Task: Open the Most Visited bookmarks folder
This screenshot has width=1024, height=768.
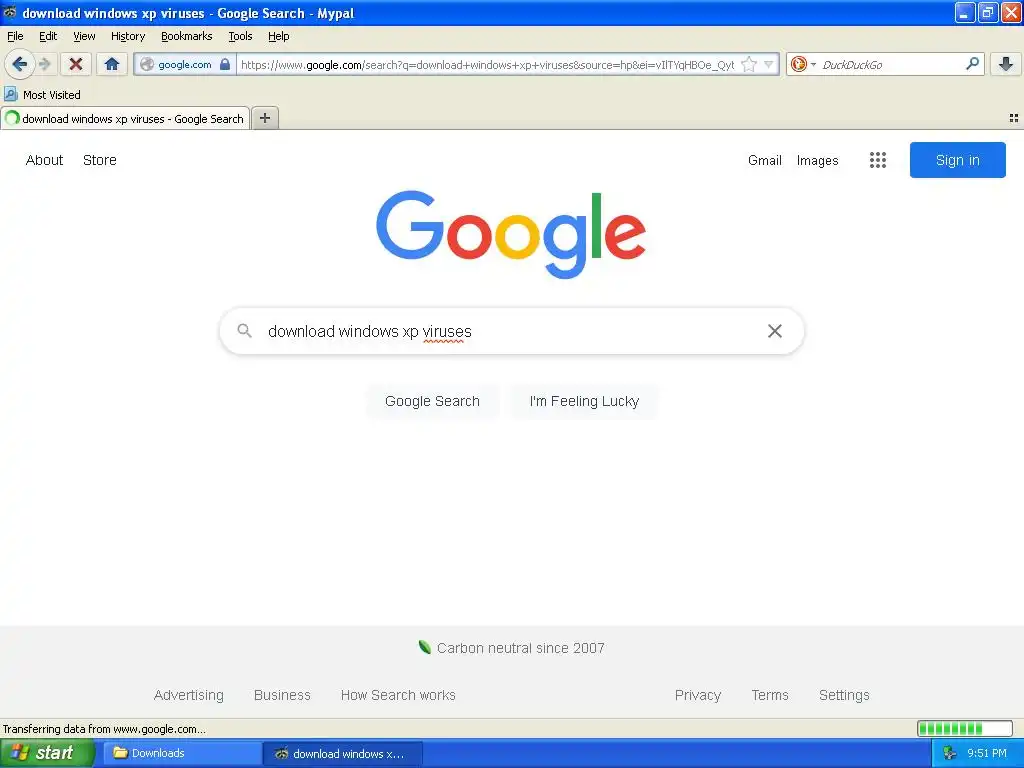Action: (x=42, y=95)
